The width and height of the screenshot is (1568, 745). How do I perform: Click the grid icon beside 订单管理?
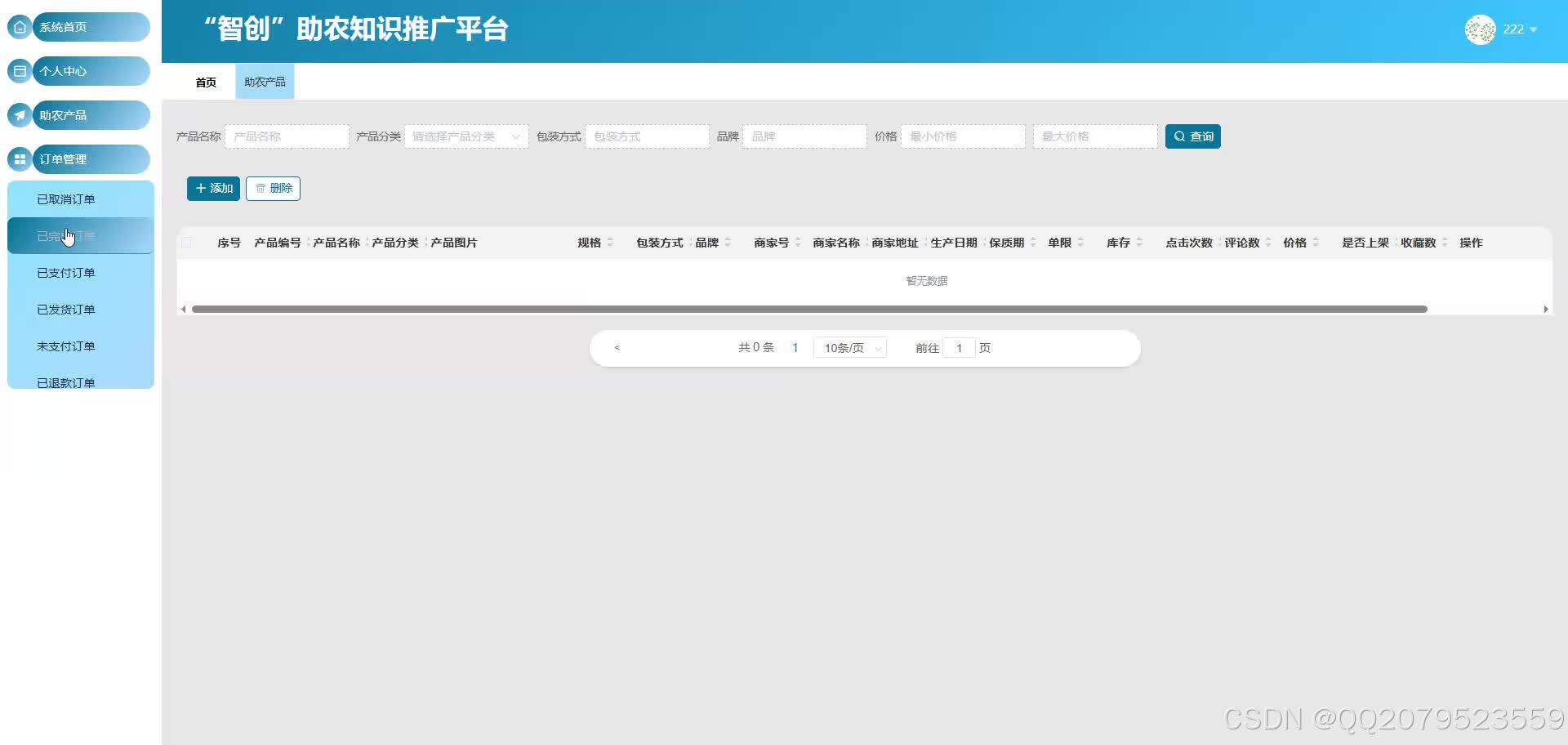[20, 159]
